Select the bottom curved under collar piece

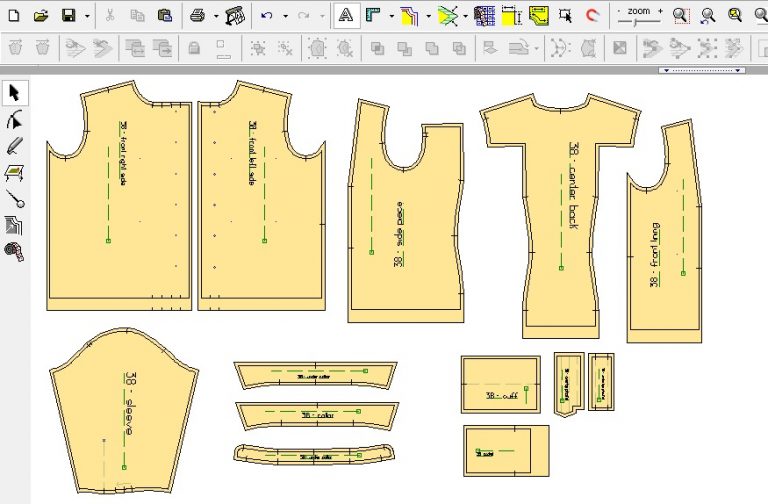click(x=314, y=454)
